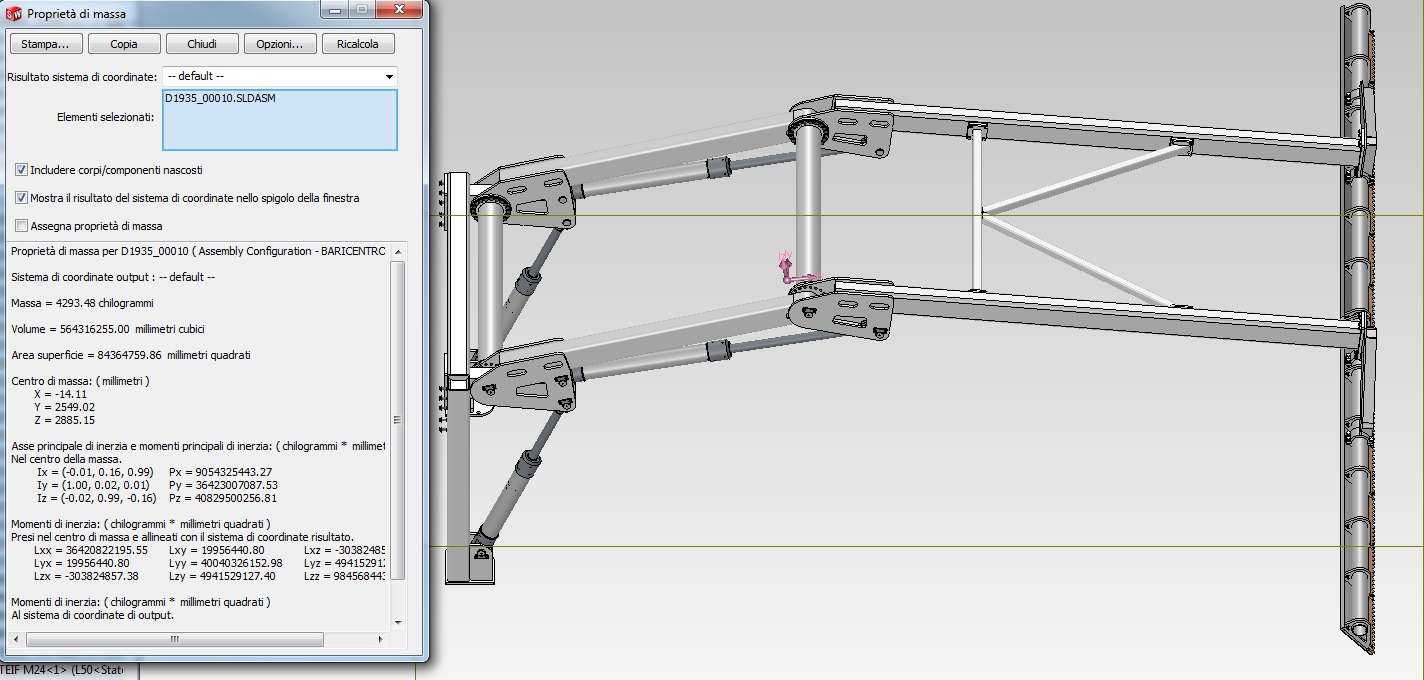The image size is (1424, 680).
Task: Click the Stampa... button
Action: (45, 44)
